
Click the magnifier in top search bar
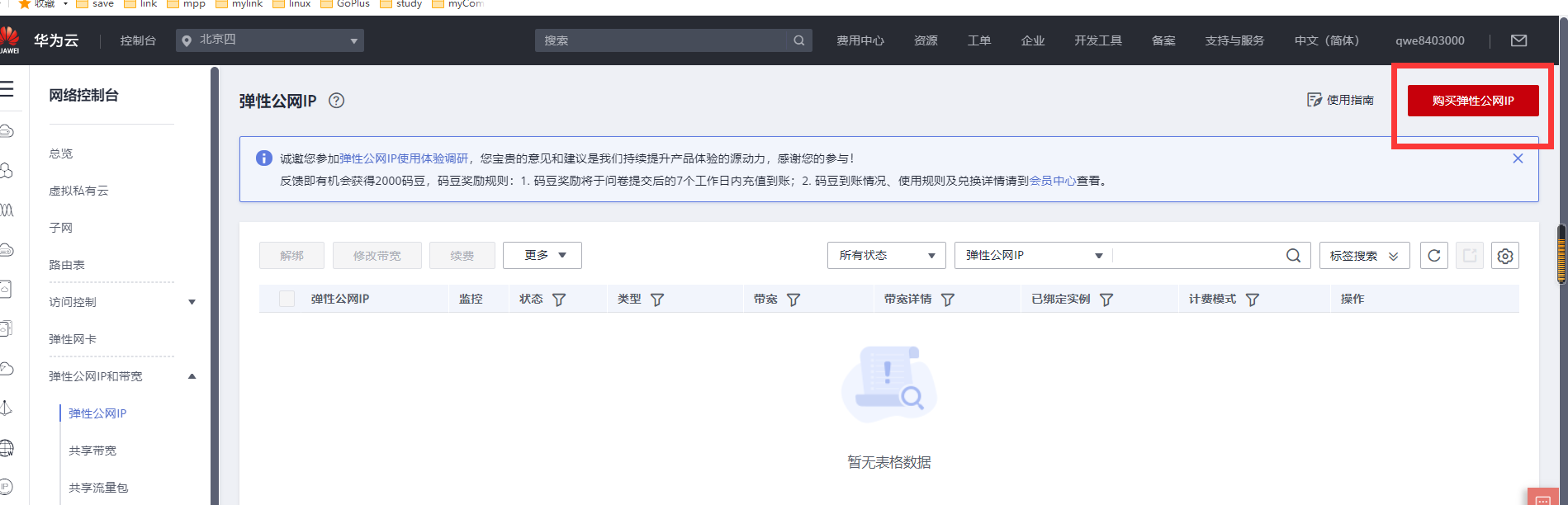pos(798,40)
